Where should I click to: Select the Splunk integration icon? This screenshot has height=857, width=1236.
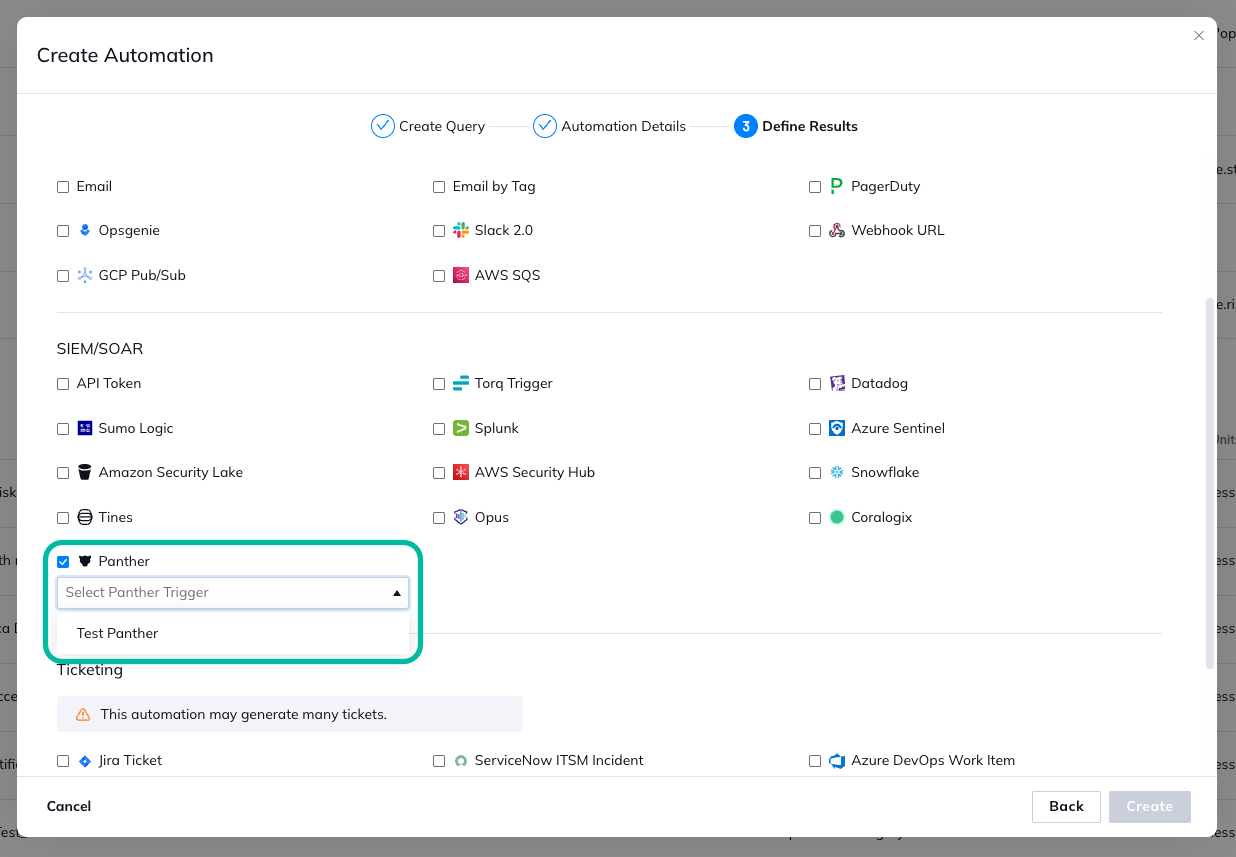[x=459, y=428]
